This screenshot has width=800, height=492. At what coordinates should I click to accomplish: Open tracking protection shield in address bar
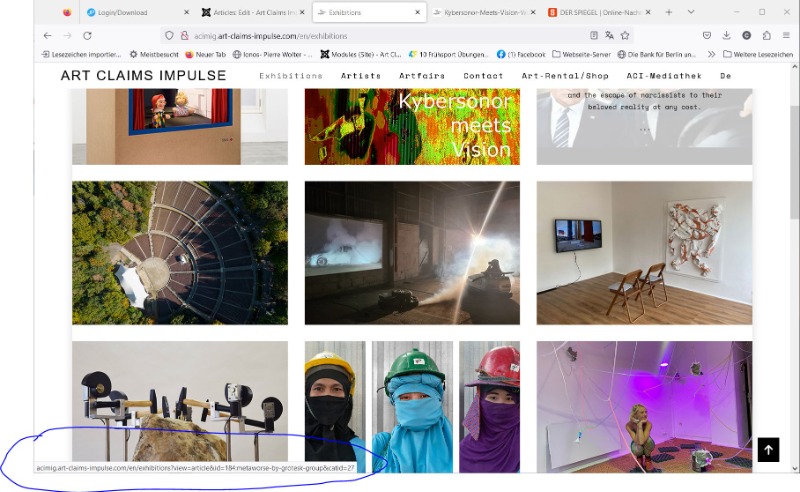169,36
